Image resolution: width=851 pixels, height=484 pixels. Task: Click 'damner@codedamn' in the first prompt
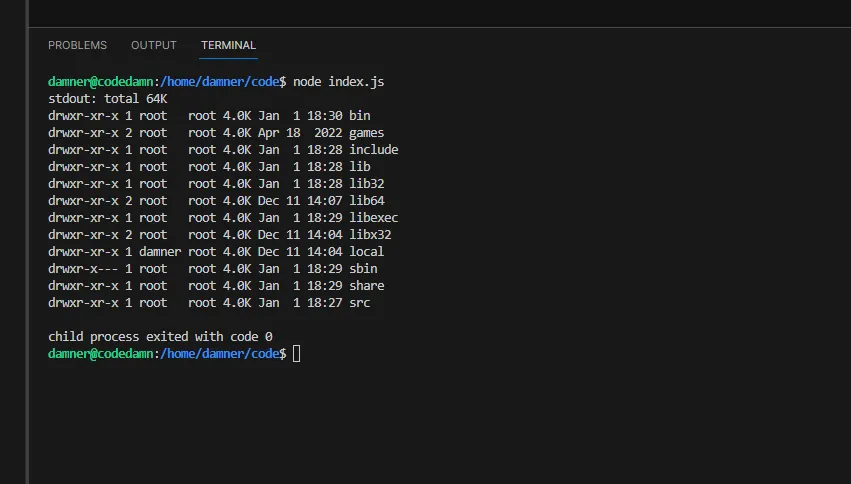click(100, 81)
